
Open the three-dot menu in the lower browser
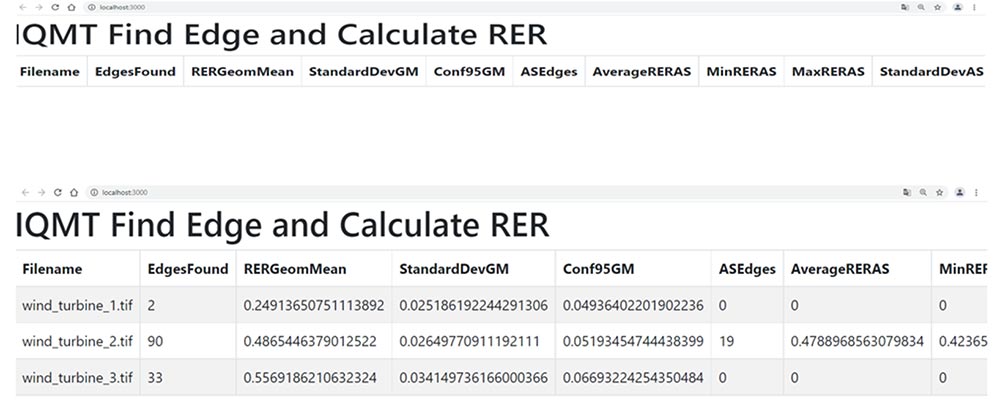(x=975, y=191)
